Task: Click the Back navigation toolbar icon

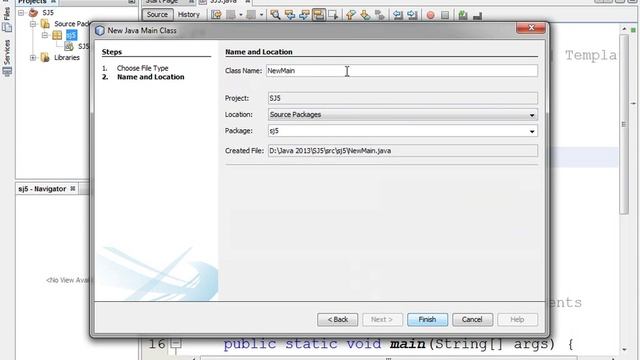Action: [x=231, y=15]
